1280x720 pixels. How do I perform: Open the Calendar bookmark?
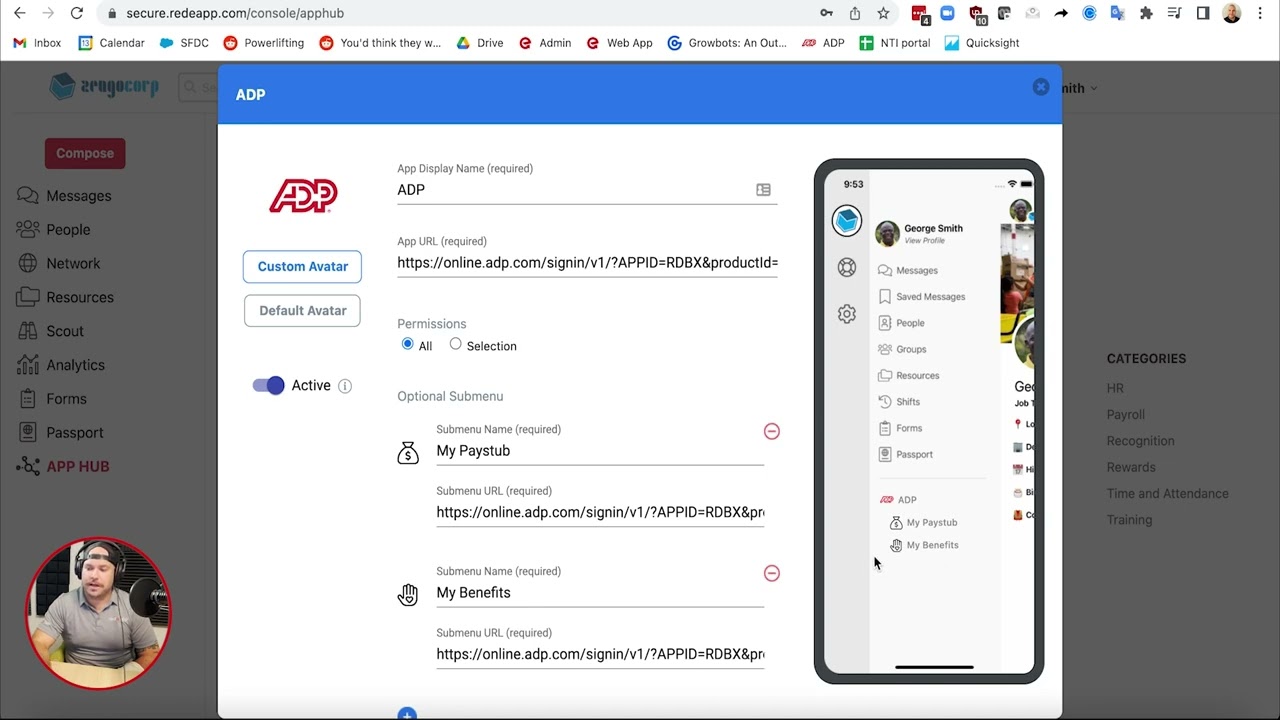(x=112, y=43)
